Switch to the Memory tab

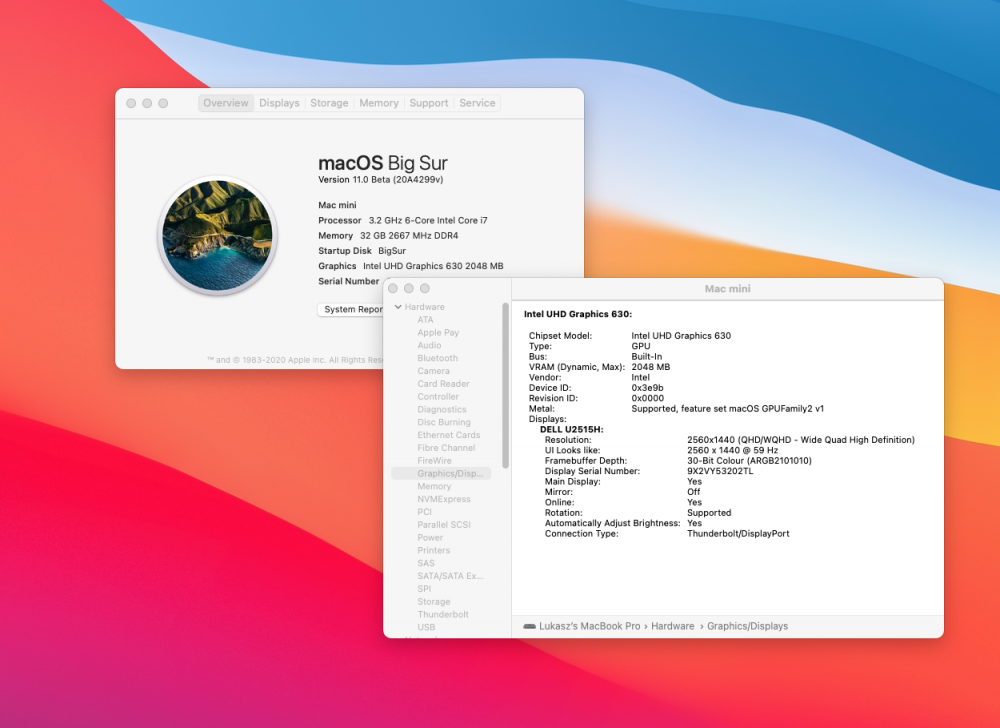(379, 103)
